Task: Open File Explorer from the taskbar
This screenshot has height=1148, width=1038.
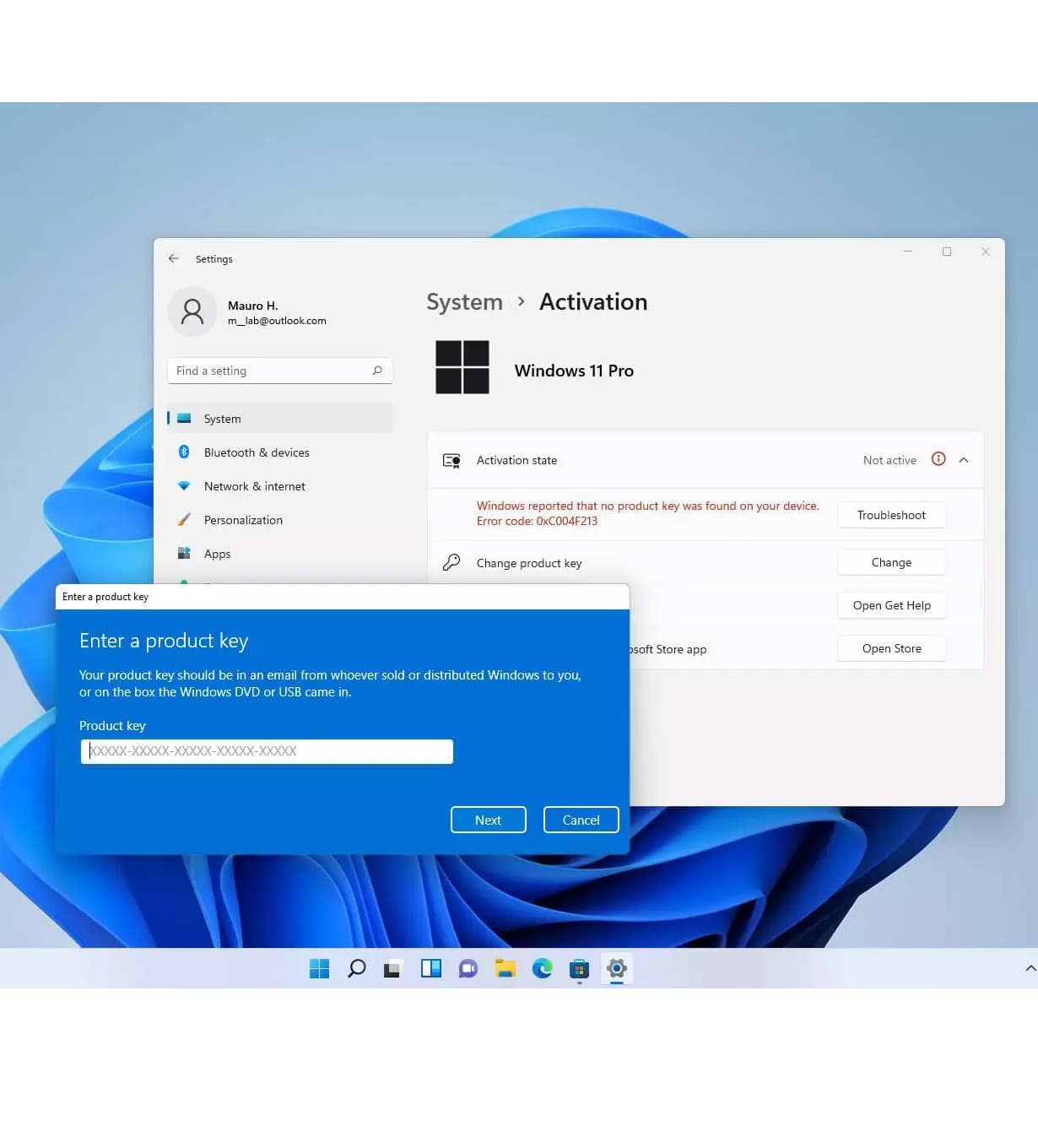Action: 505,968
